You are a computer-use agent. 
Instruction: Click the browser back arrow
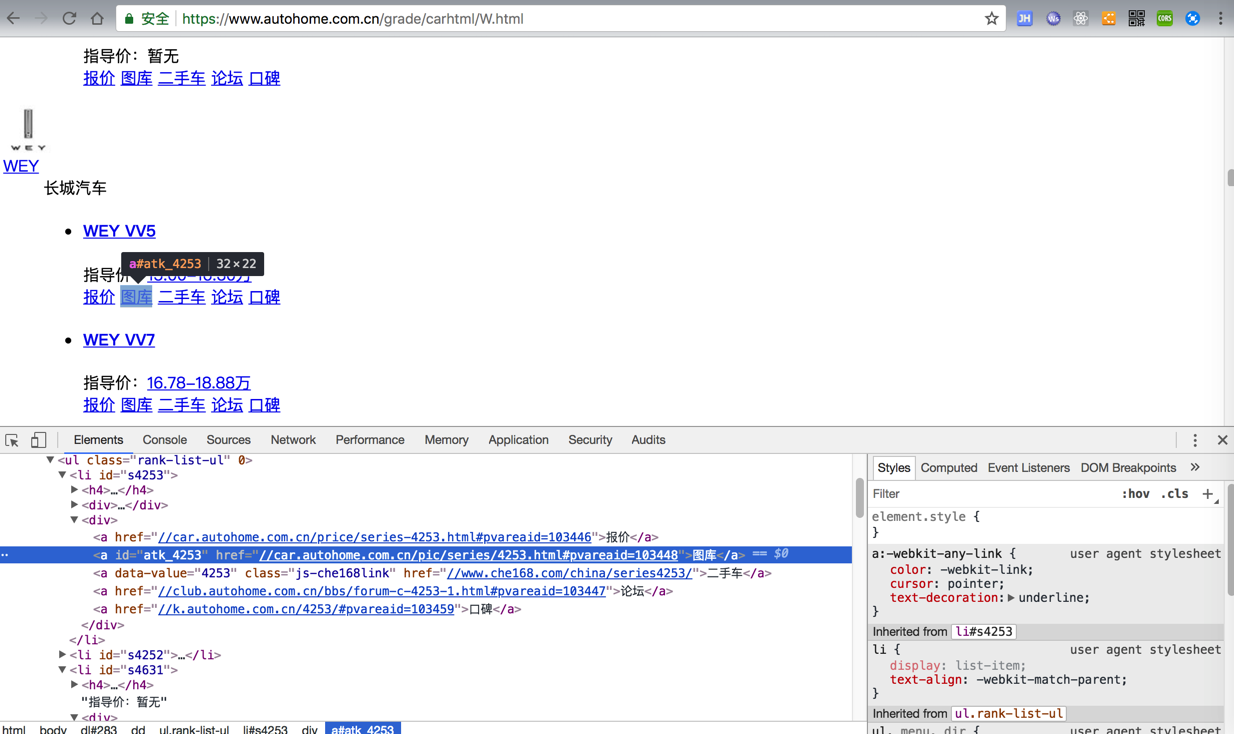tap(13, 18)
